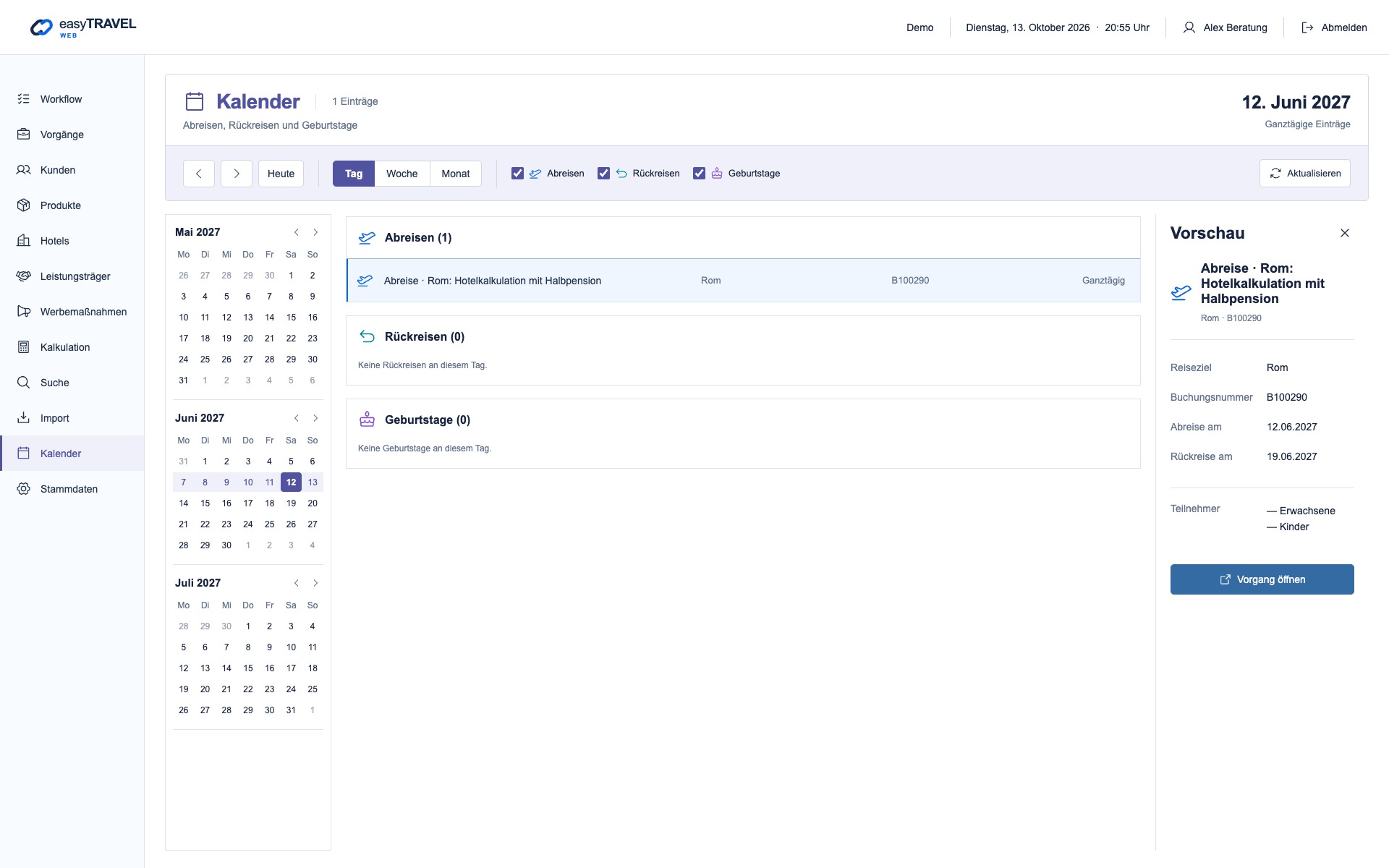Viewport: 1389px width, 868px height.
Task: Close the Vorschau panel
Action: (1345, 233)
